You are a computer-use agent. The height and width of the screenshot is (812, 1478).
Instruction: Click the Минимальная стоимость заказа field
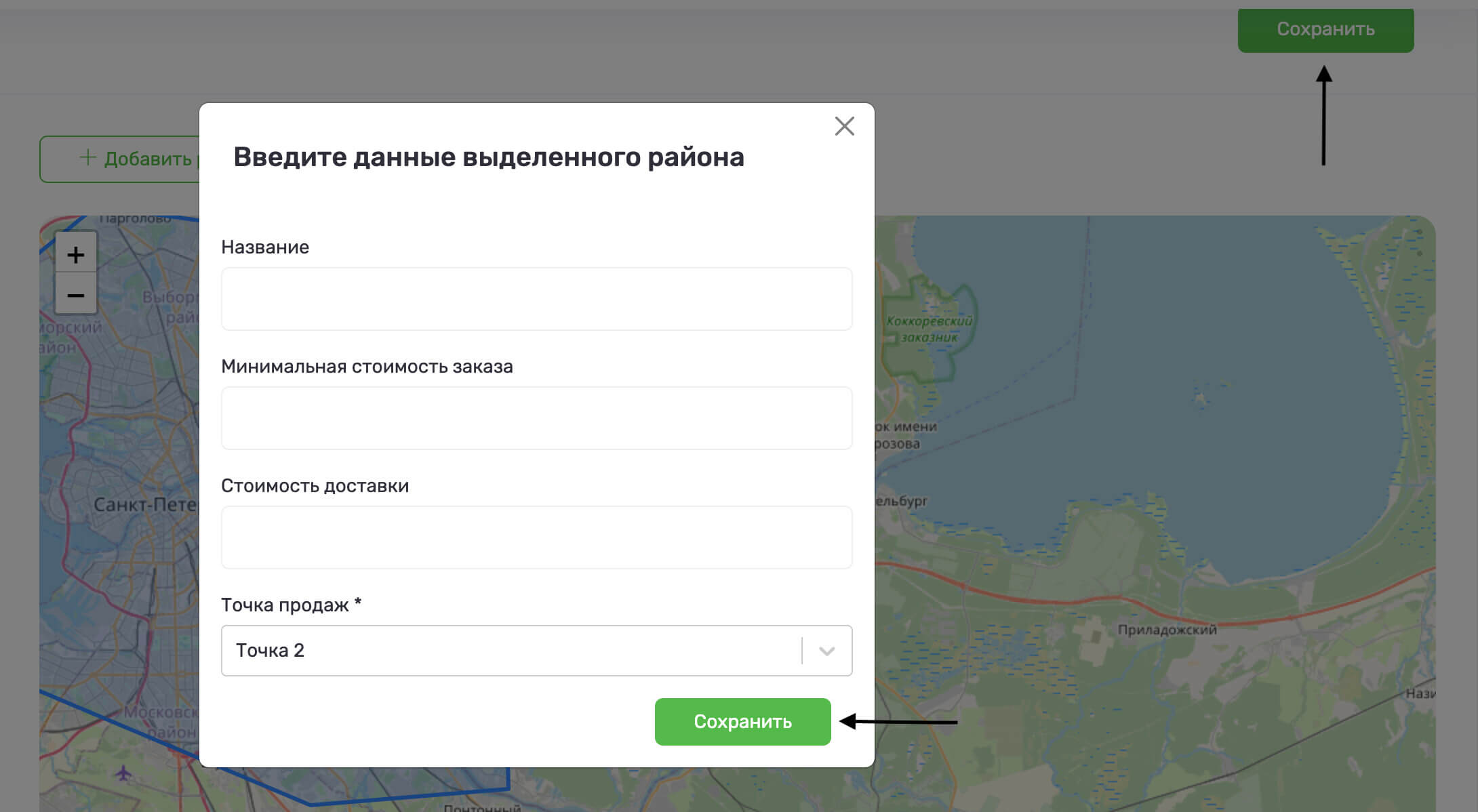(x=536, y=418)
